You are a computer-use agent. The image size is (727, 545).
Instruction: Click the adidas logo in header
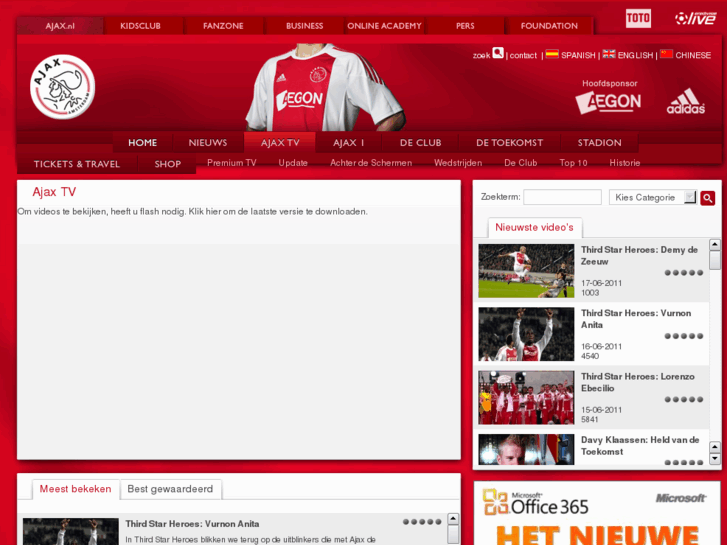686,101
